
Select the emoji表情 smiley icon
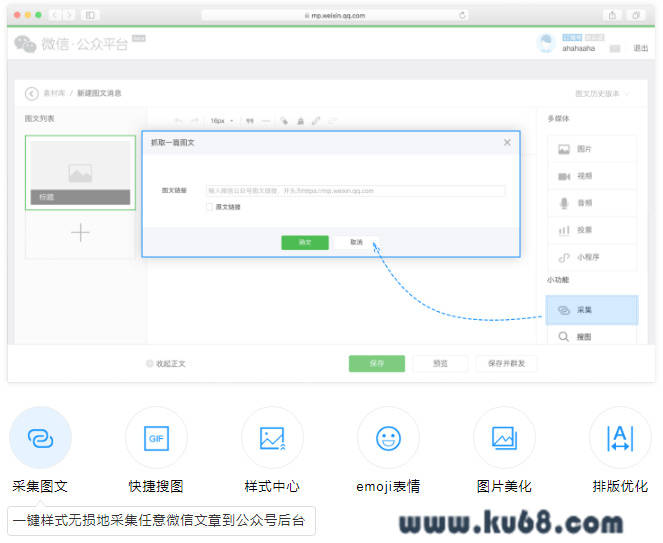point(388,438)
